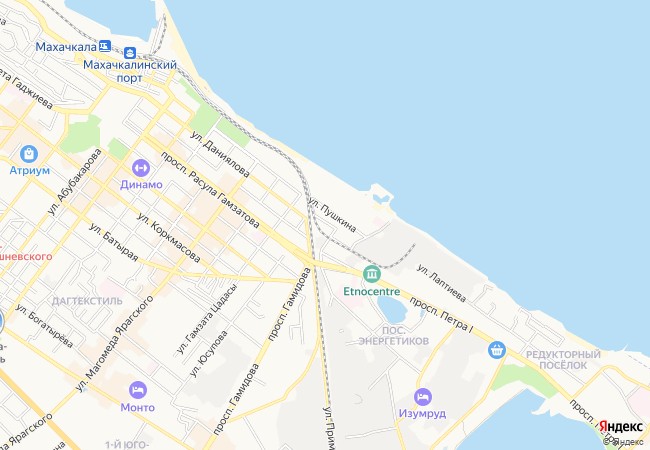Click the Изумруд hotel bed icon
The height and width of the screenshot is (450, 650).
pyautogui.click(x=422, y=397)
